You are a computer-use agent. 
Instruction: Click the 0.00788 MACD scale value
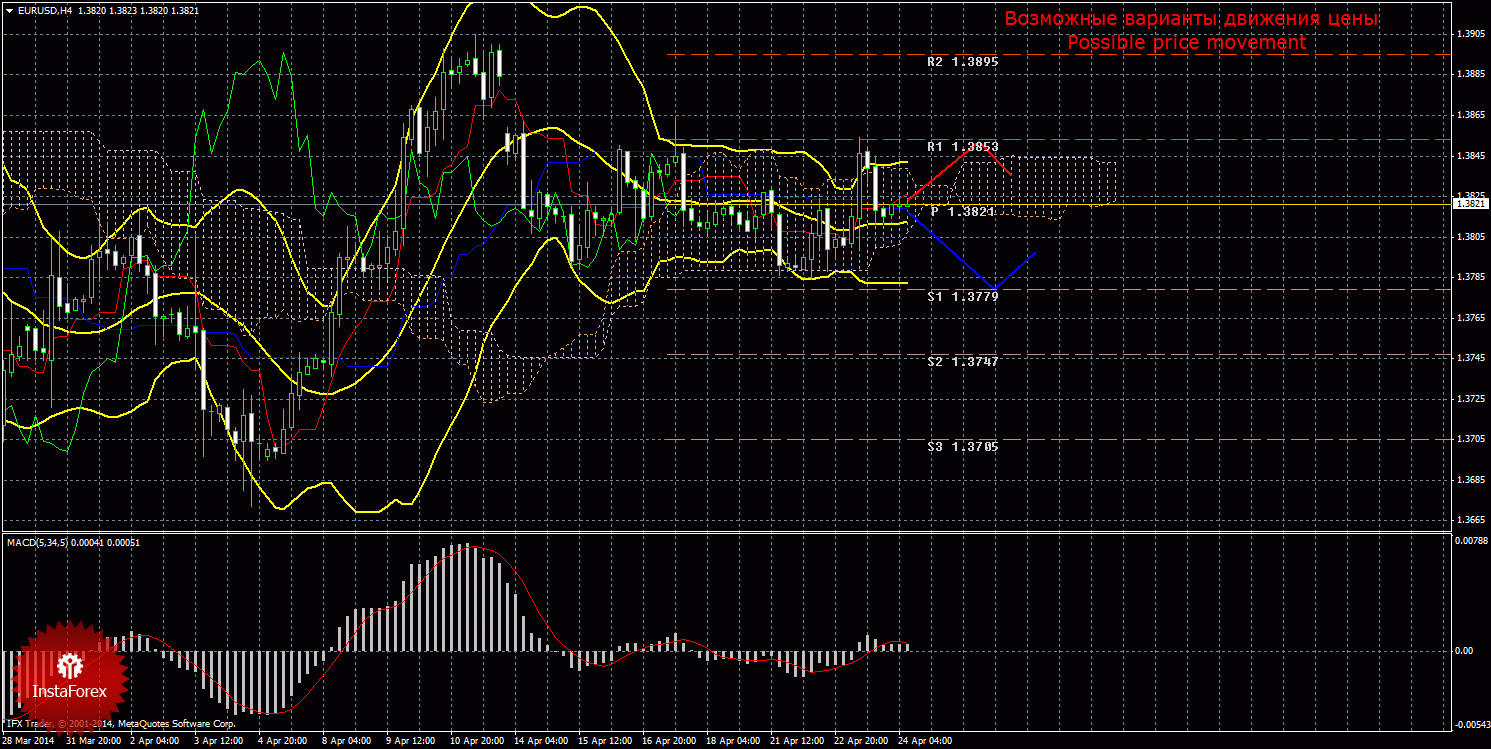tap(1469, 542)
